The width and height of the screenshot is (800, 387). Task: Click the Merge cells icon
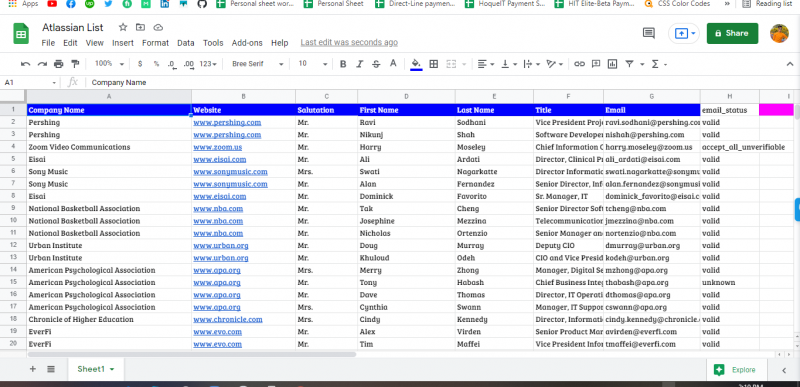(451, 64)
